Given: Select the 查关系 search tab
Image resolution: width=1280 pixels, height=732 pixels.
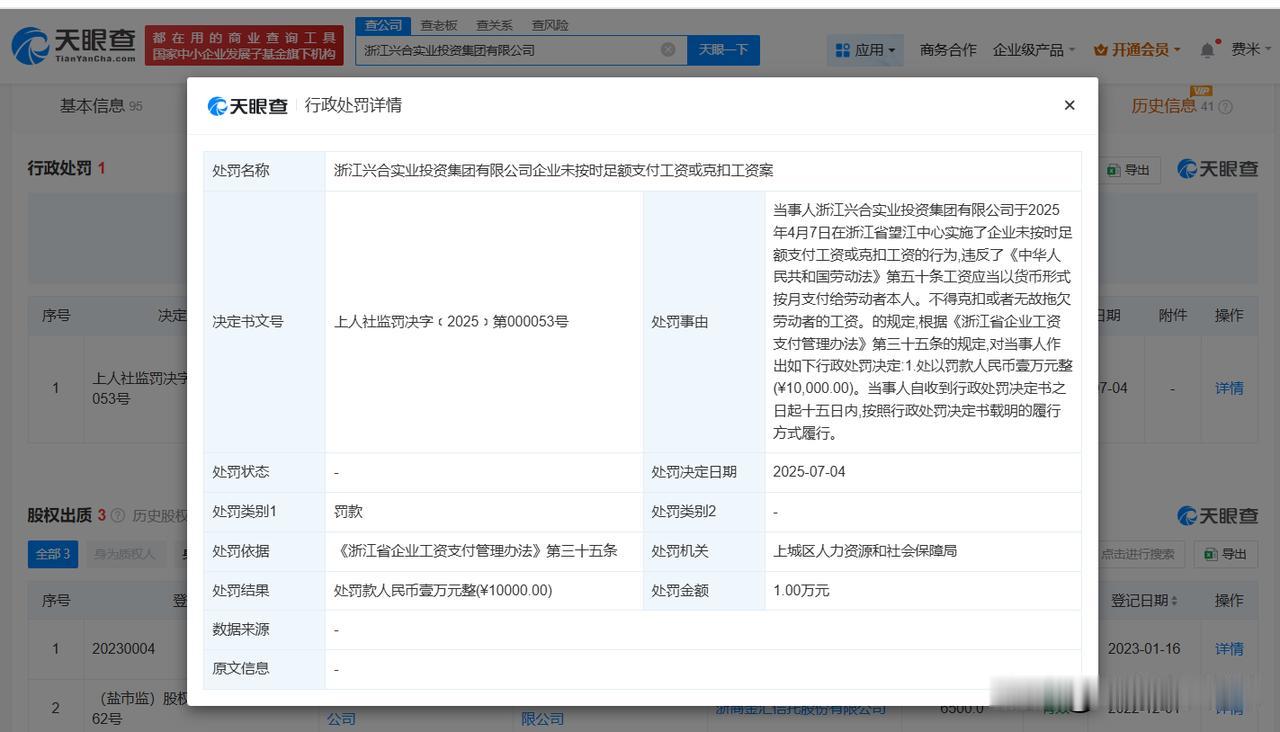Looking at the screenshot, I should pos(494,25).
